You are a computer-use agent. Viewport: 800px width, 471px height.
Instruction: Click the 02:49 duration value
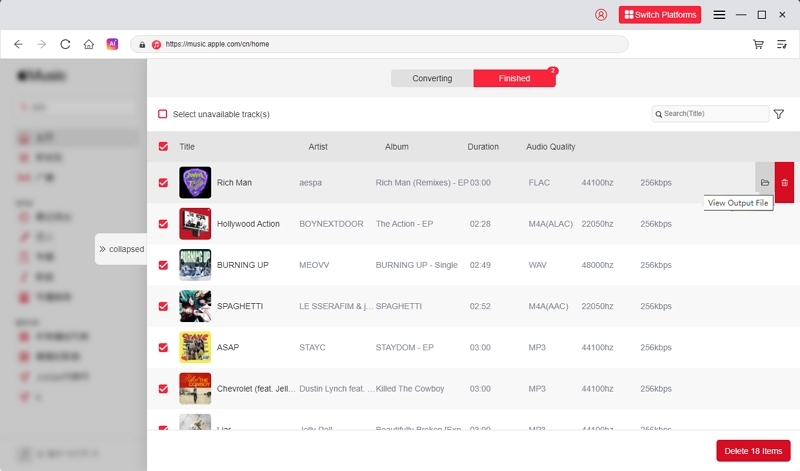tap(480, 265)
